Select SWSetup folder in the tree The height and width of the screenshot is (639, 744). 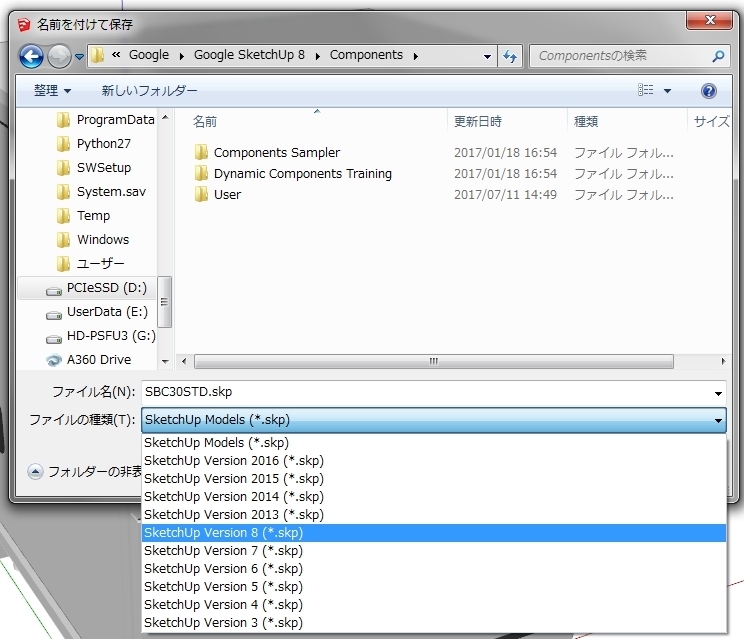(93, 167)
